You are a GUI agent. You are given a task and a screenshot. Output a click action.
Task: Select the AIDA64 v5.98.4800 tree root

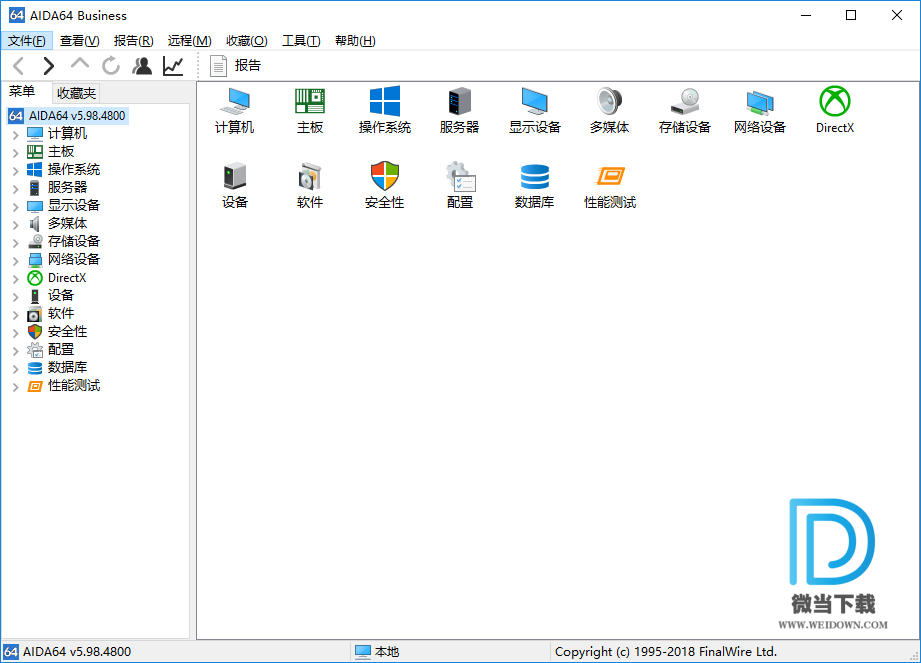coord(68,116)
